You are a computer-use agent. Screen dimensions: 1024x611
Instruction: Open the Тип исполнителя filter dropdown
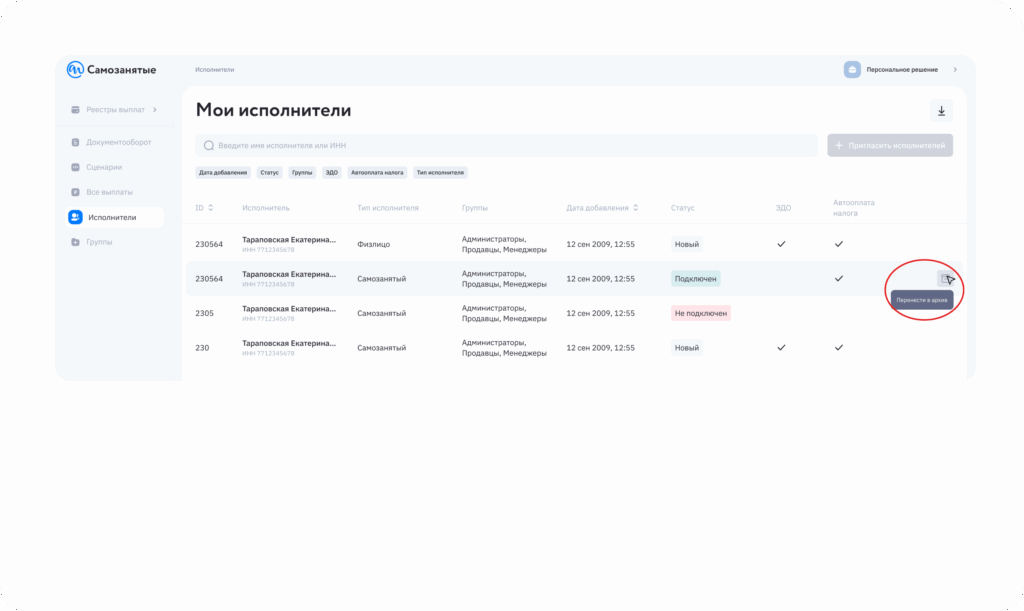tap(440, 172)
